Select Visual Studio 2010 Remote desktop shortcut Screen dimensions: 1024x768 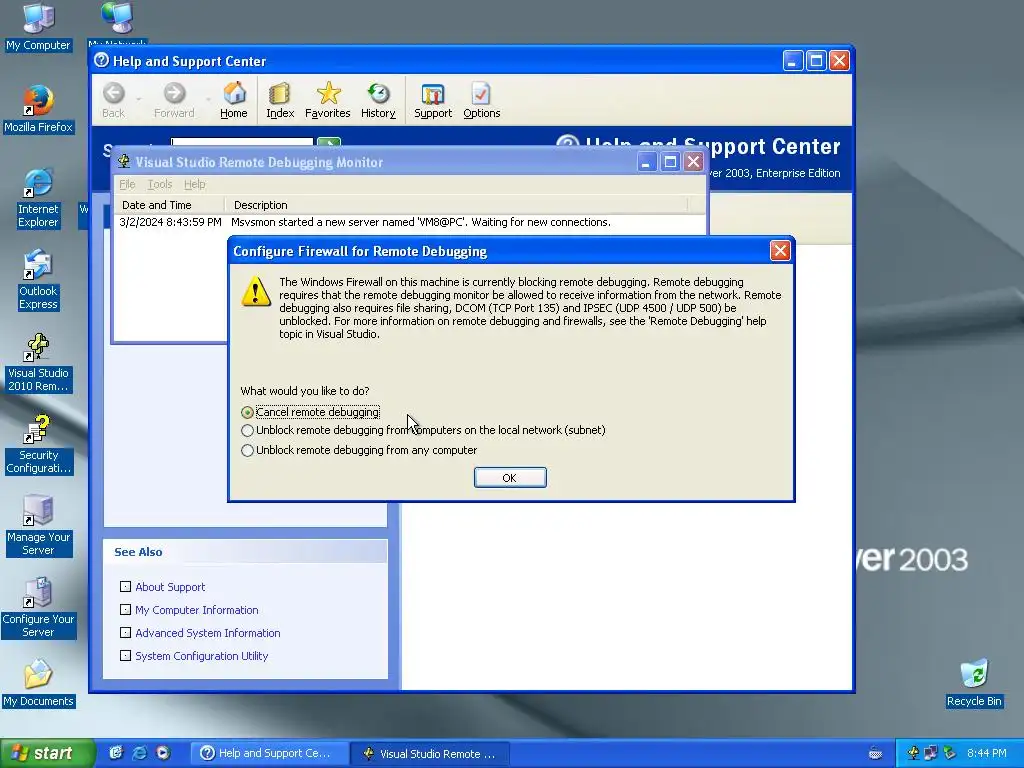pyautogui.click(x=39, y=362)
